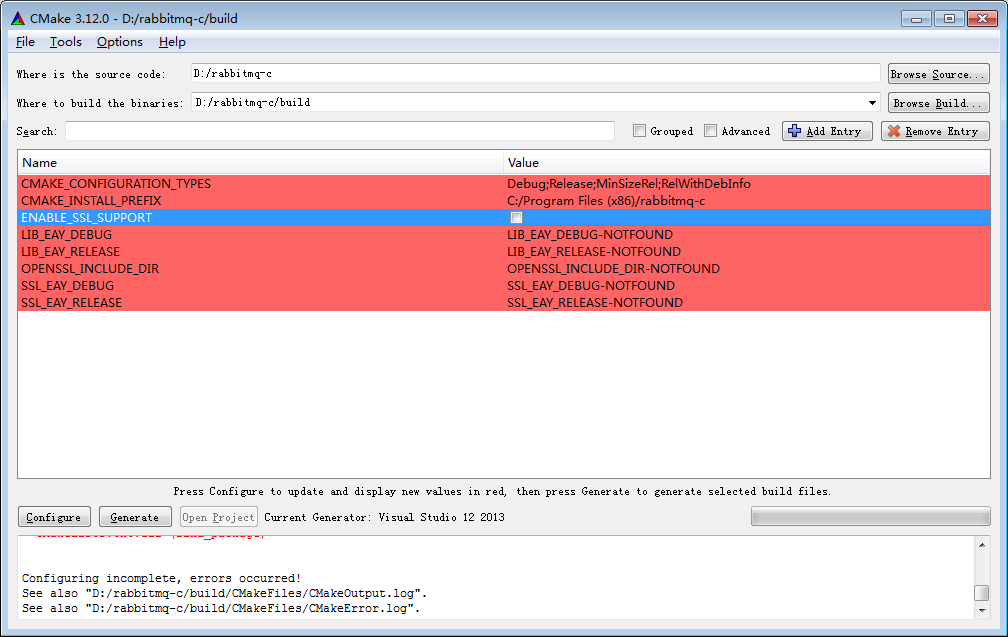
Task: Tick the ENABLE_SSL_SUPPORT checkbox
Action: [516, 218]
